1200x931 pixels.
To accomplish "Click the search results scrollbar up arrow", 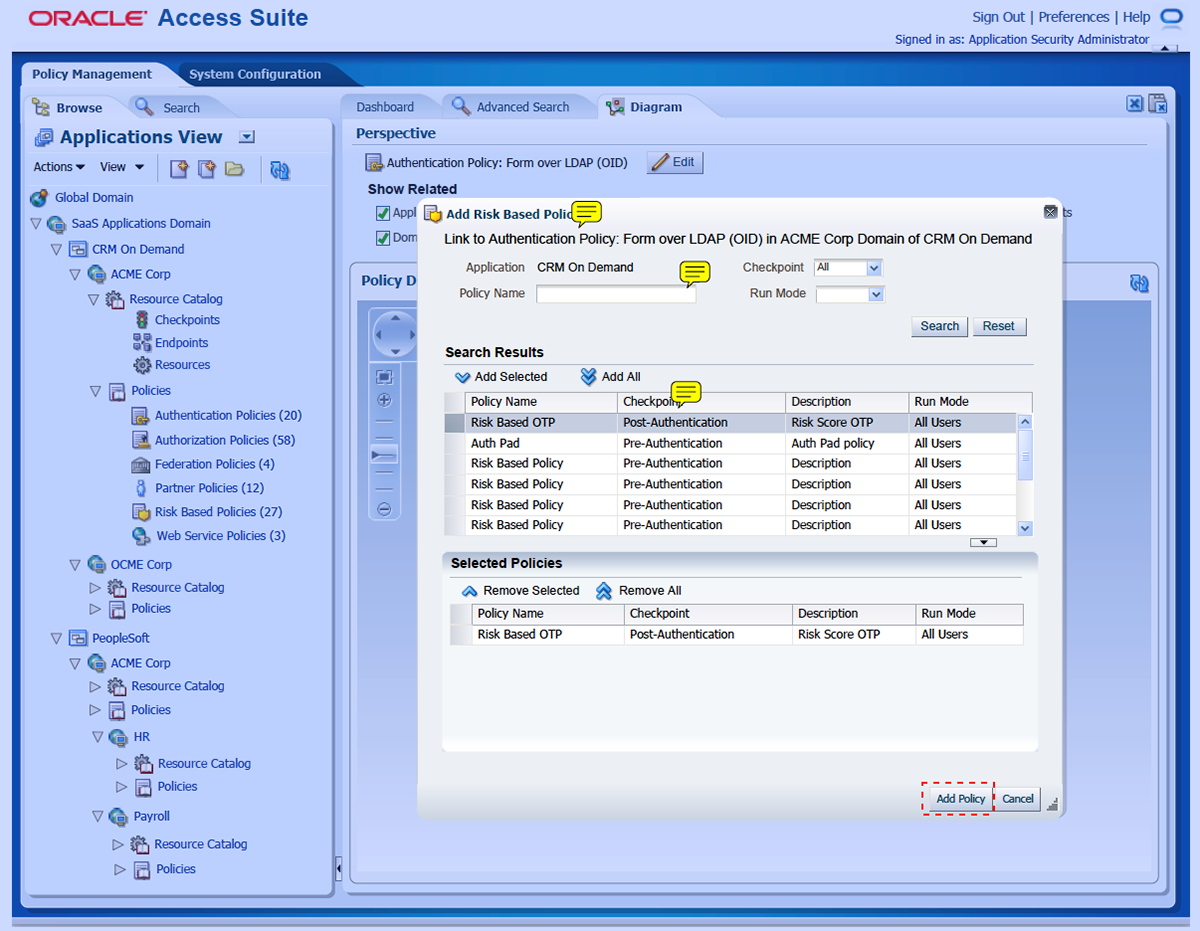I will pos(1025,422).
